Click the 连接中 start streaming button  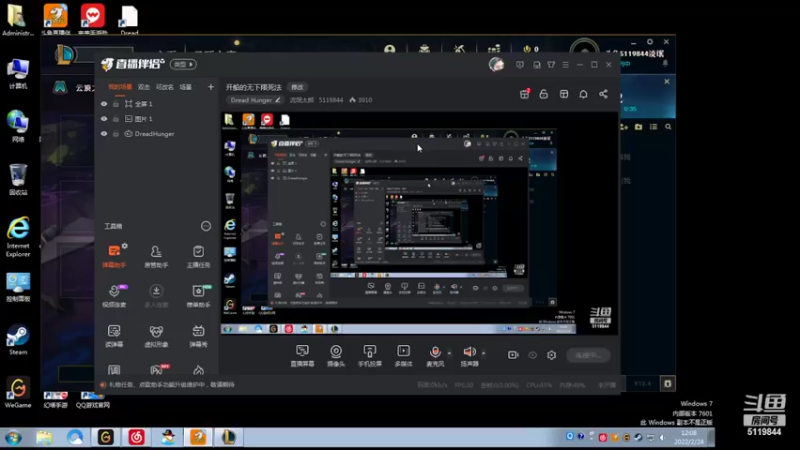(x=588, y=355)
